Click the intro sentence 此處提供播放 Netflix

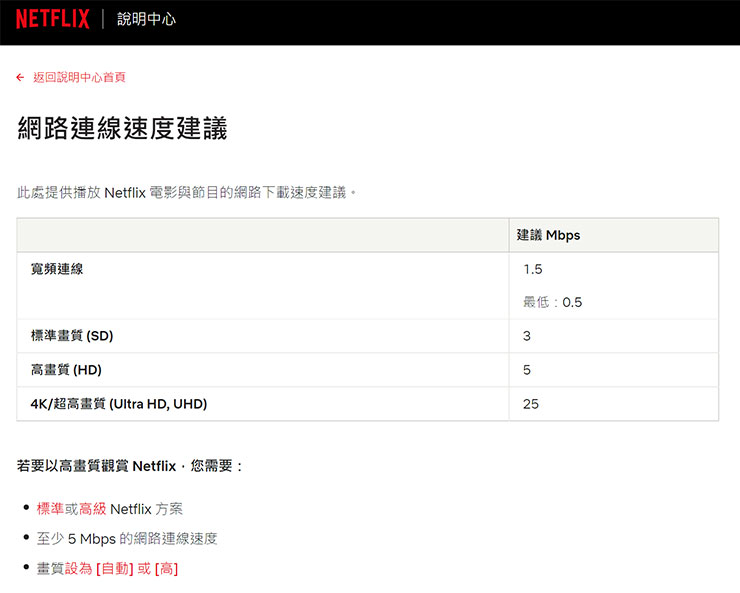point(186,192)
